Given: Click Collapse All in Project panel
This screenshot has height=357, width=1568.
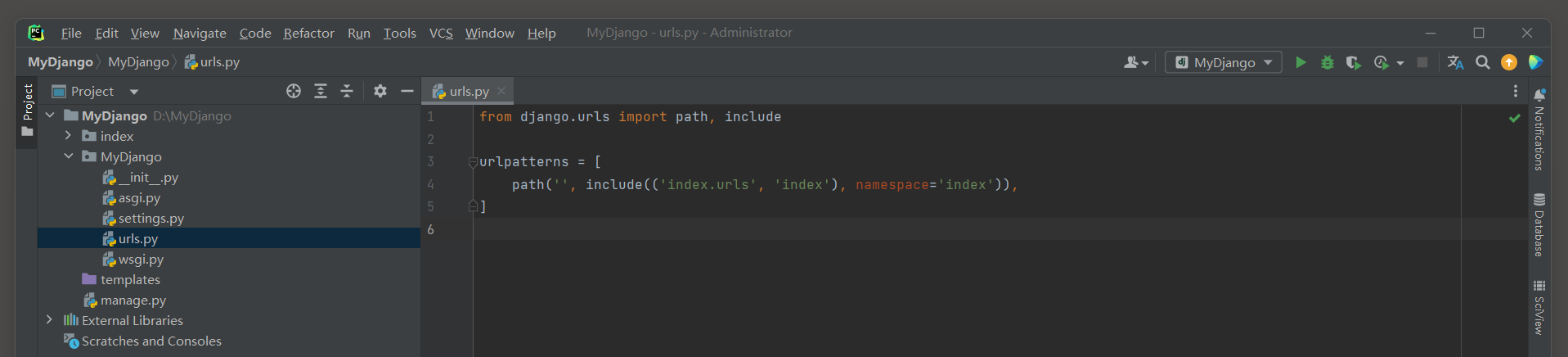Looking at the screenshot, I should point(347,91).
